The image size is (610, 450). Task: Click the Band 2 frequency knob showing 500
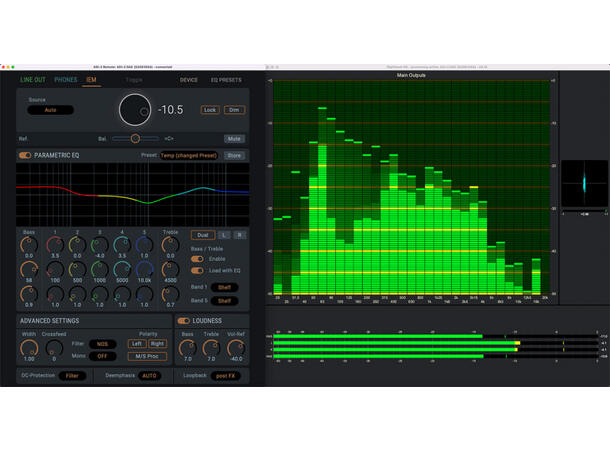pos(77,270)
